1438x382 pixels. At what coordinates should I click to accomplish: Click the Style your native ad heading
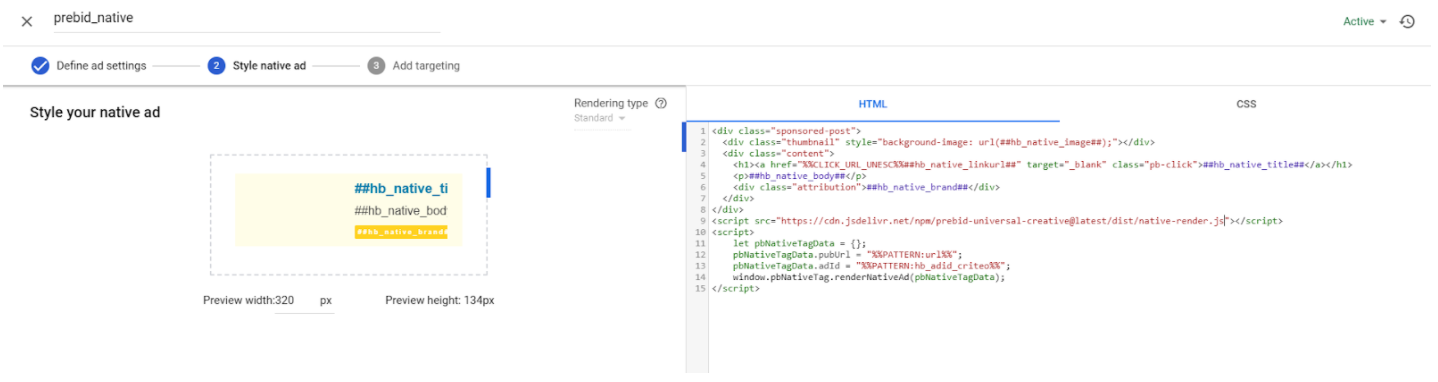(95, 112)
